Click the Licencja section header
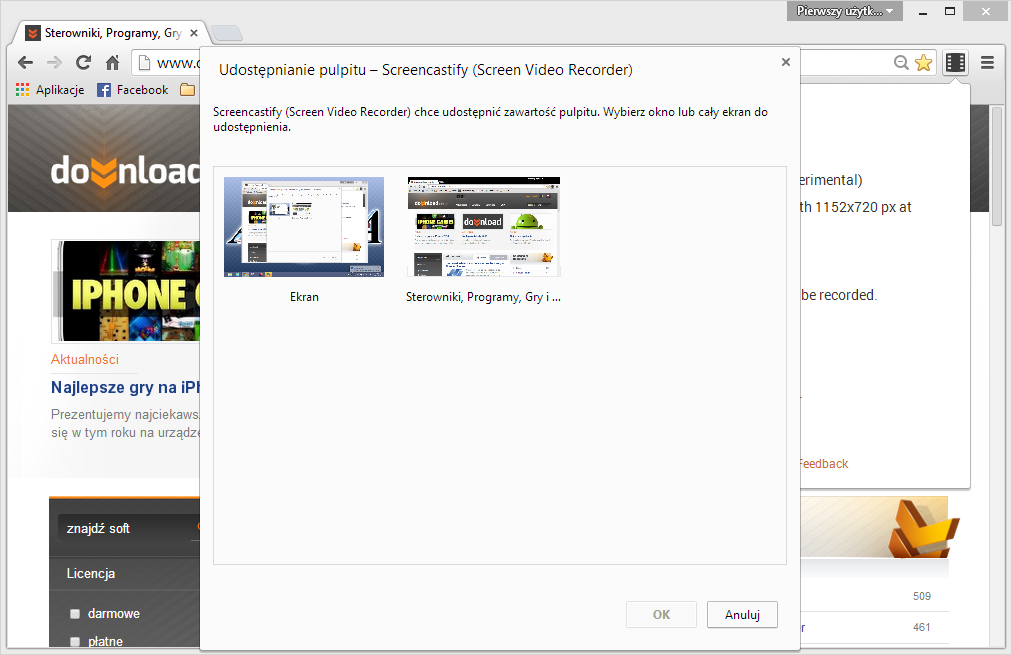This screenshot has height=655, width=1012. (91, 573)
